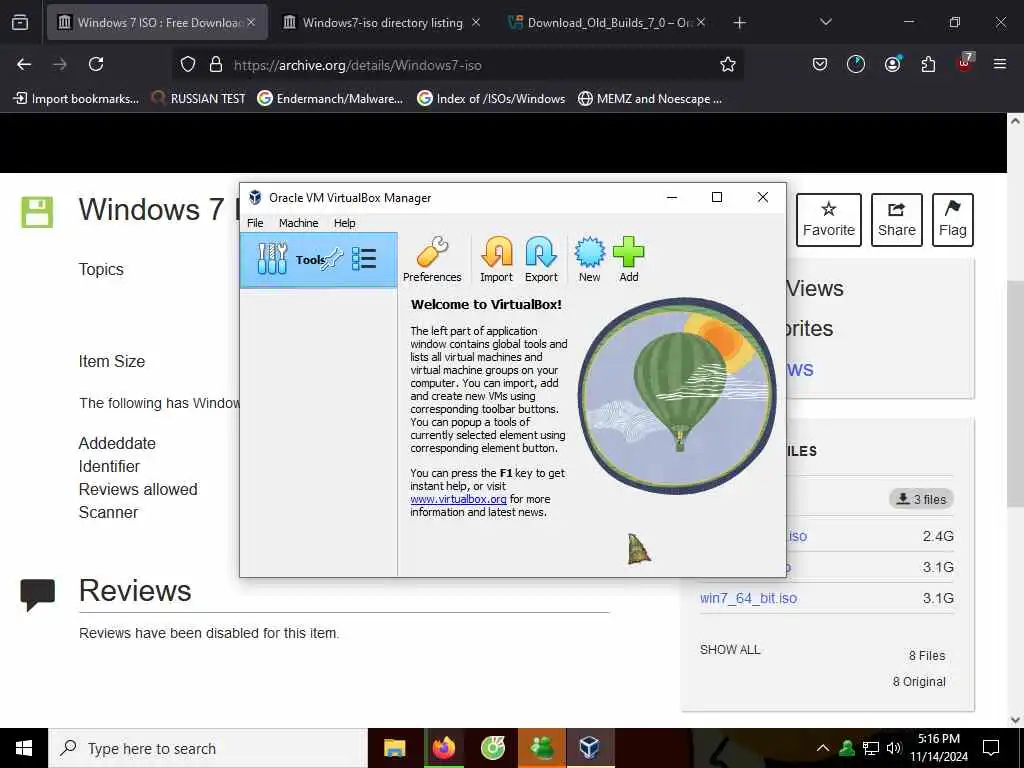This screenshot has width=1024, height=768.
Task: Open the Extensions puzzle icon
Action: click(928, 64)
